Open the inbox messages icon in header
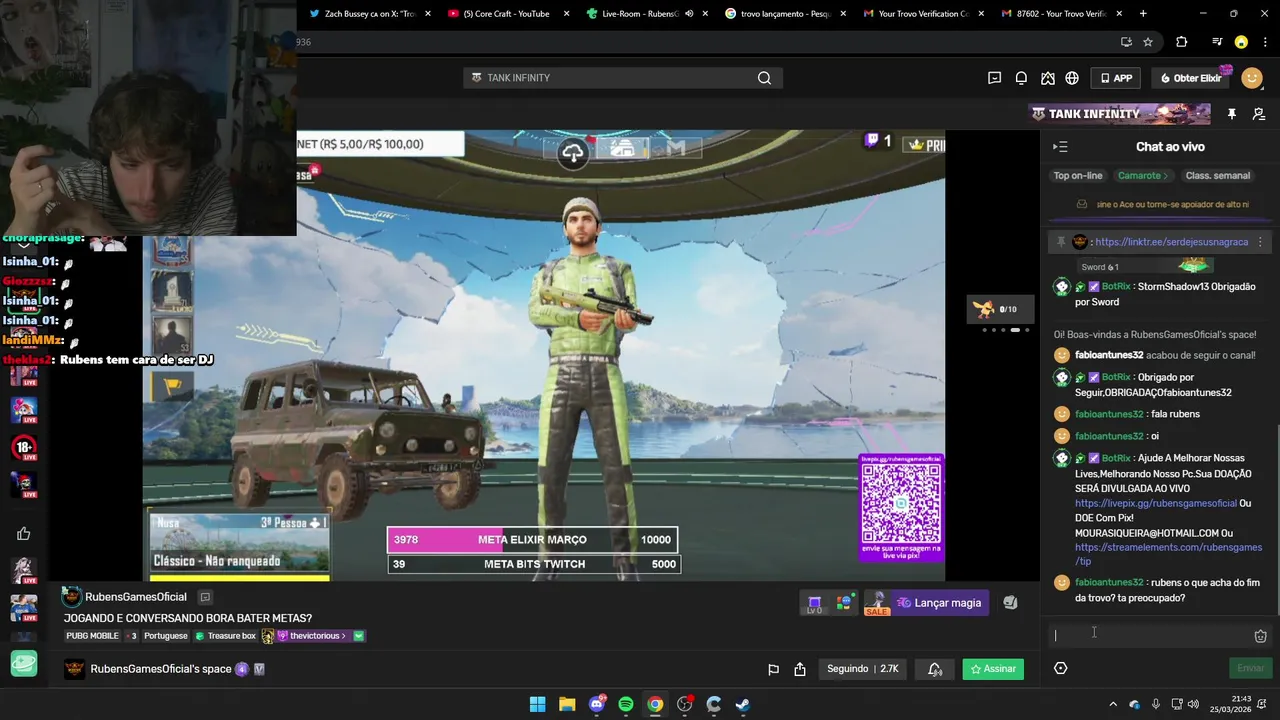This screenshot has width=1280, height=720. click(994, 78)
